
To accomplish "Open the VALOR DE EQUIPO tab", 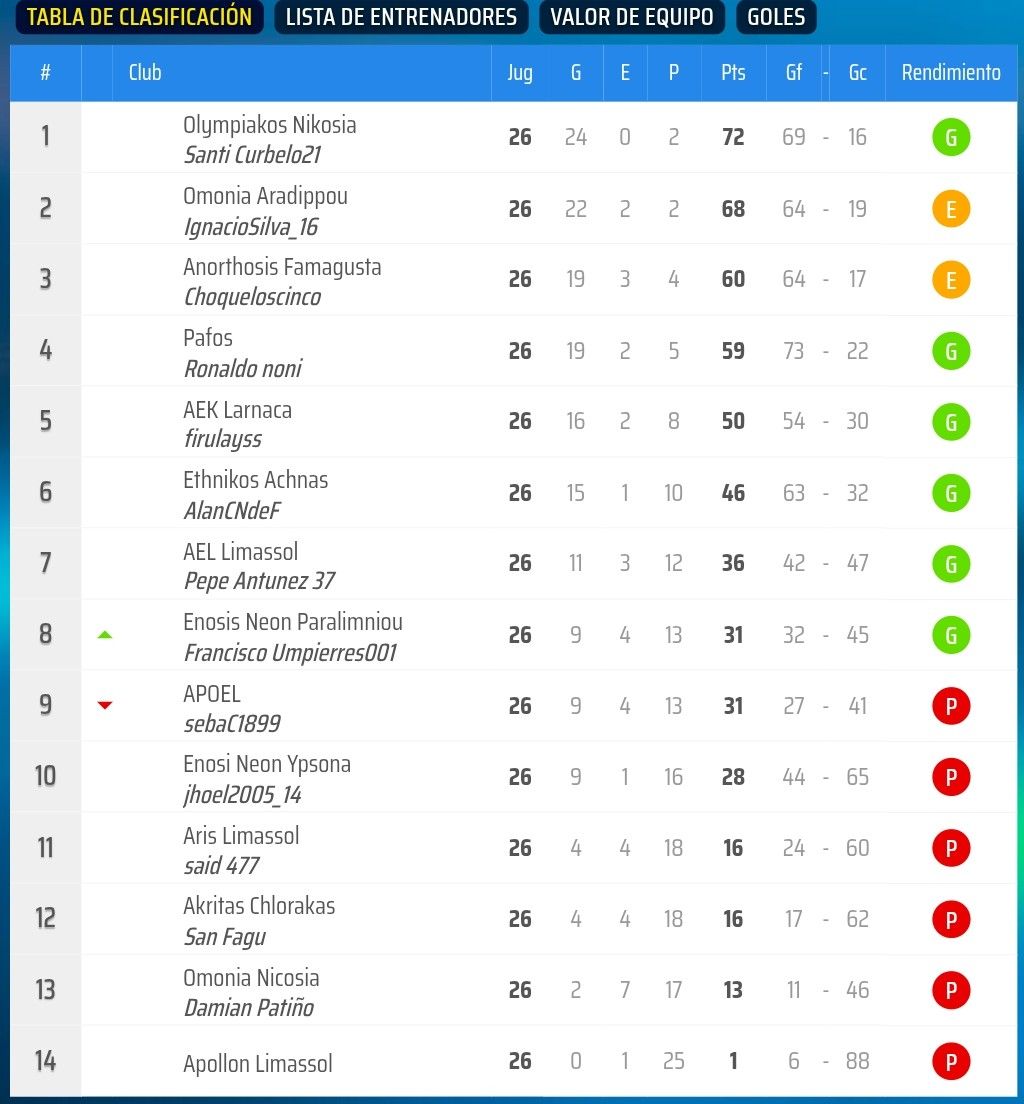I will (x=631, y=17).
